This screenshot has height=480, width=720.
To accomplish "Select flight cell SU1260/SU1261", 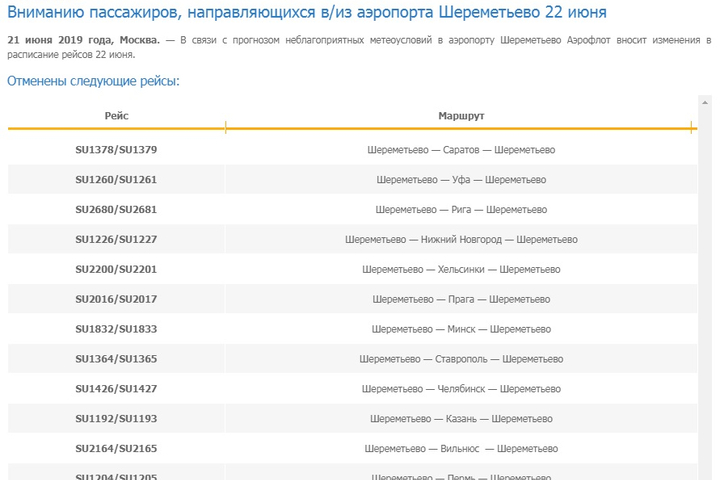I will pyautogui.click(x=116, y=180).
